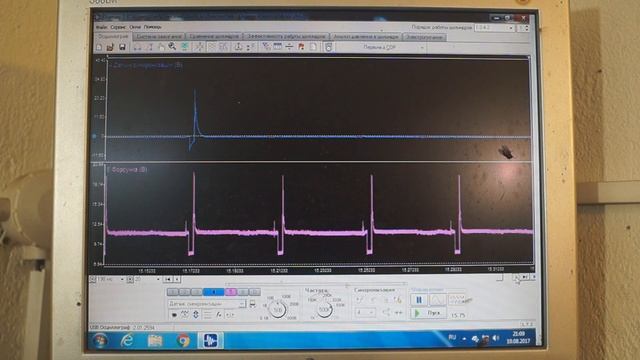Open the sync channel dropdown showing 4
The width and height of the screenshot is (640, 360).
coord(366,313)
